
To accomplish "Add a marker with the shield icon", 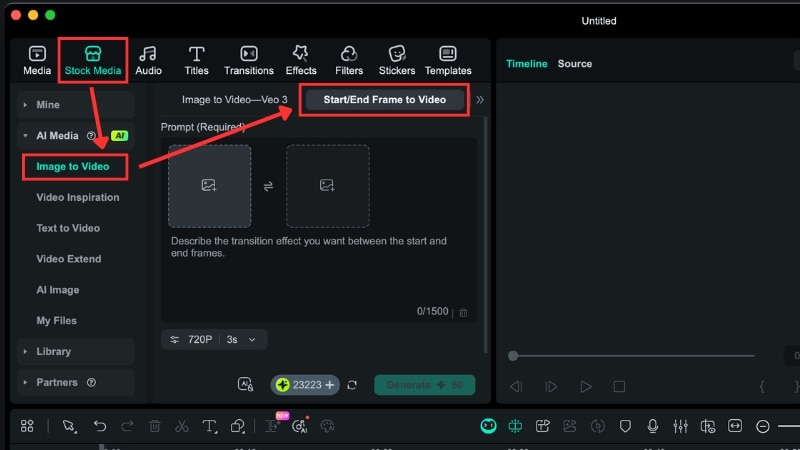I will 625,426.
